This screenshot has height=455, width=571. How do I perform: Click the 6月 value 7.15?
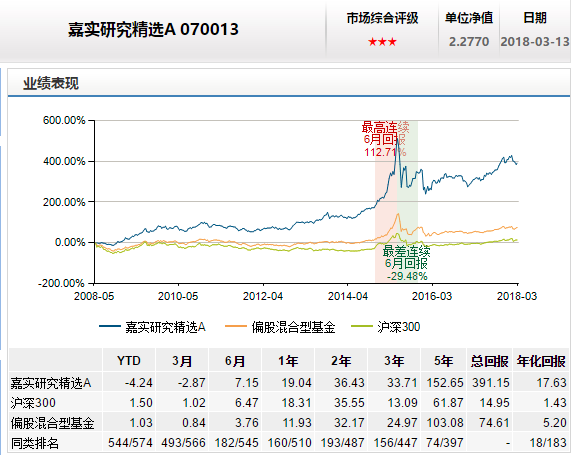247,383
